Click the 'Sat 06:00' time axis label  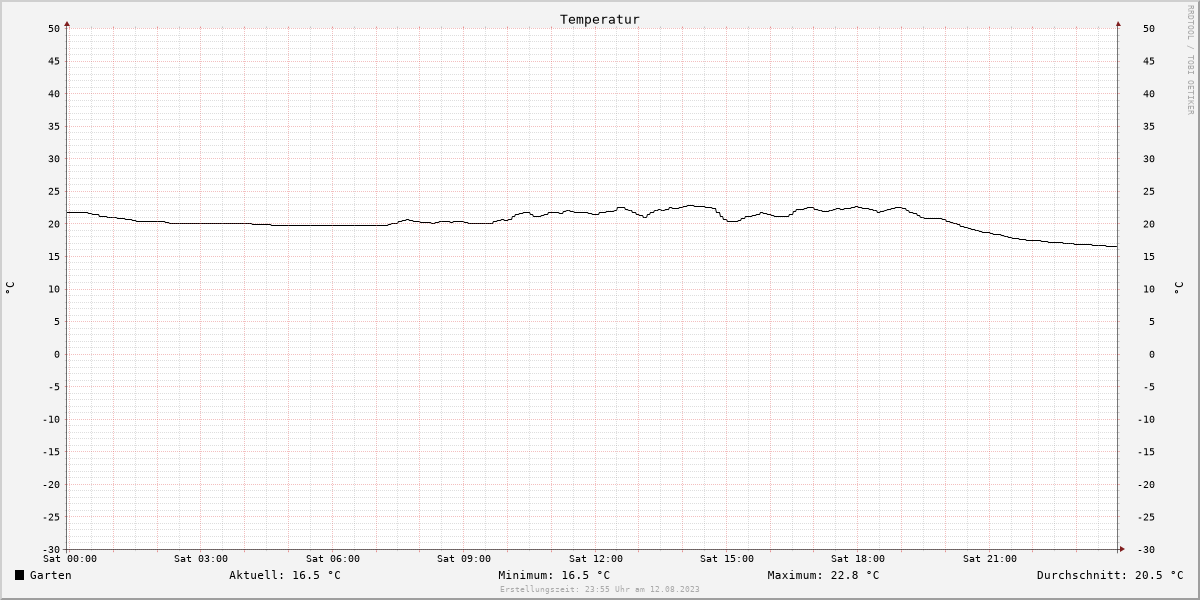coord(333,559)
